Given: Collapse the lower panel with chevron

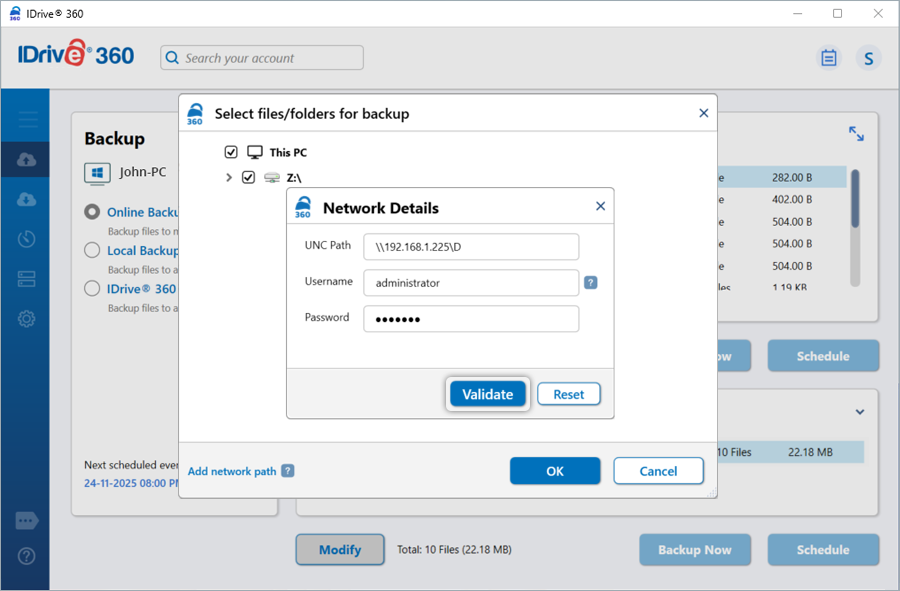Looking at the screenshot, I should pyautogui.click(x=859, y=412).
